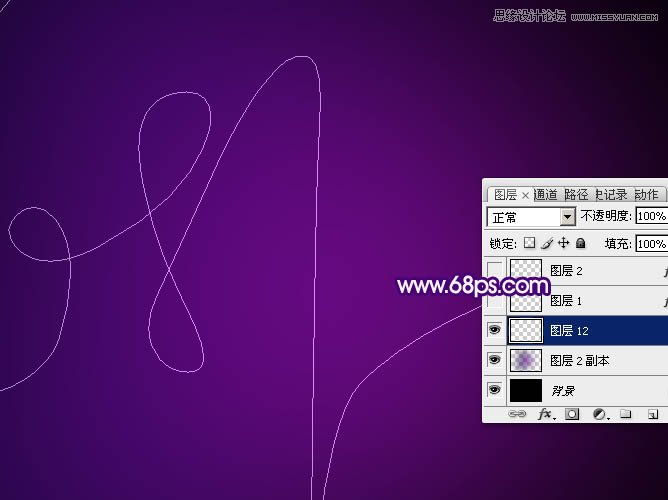Image resolution: width=668 pixels, height=500 pixels.
Task: Create a new layer group folder
Action: pos(625,414)
